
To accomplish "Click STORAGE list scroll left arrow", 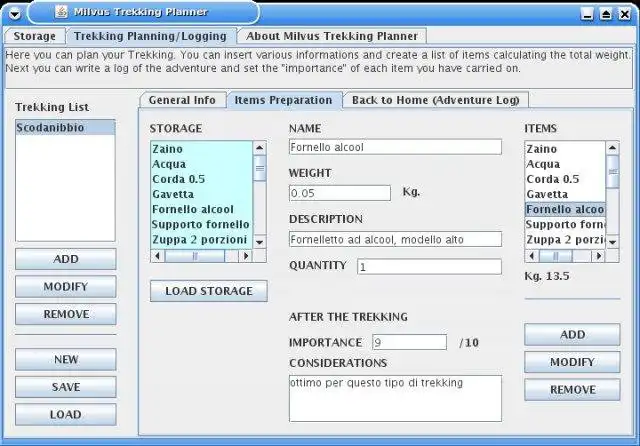I will tap(158, 256).
